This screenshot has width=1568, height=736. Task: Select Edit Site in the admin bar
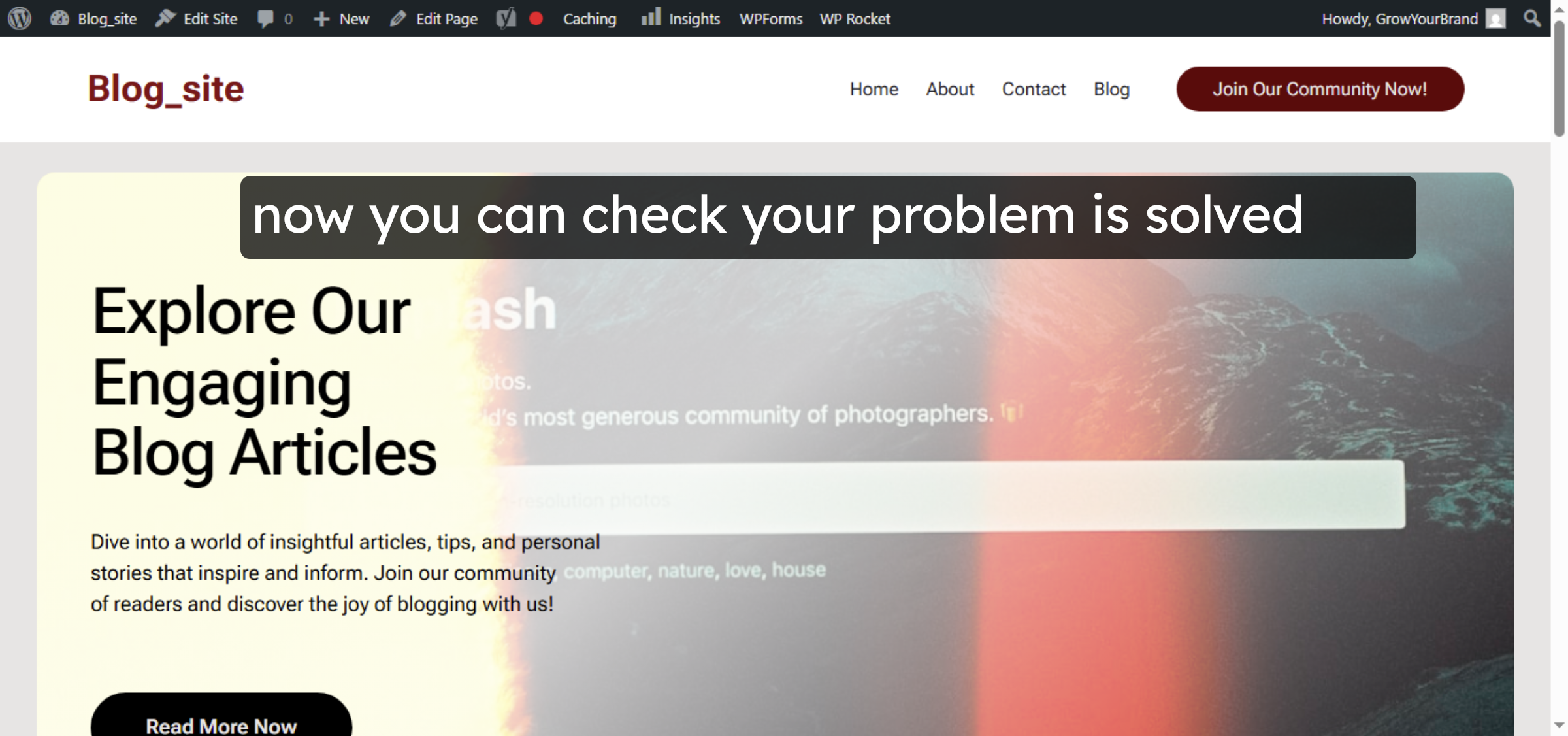(x=210, y=18)
